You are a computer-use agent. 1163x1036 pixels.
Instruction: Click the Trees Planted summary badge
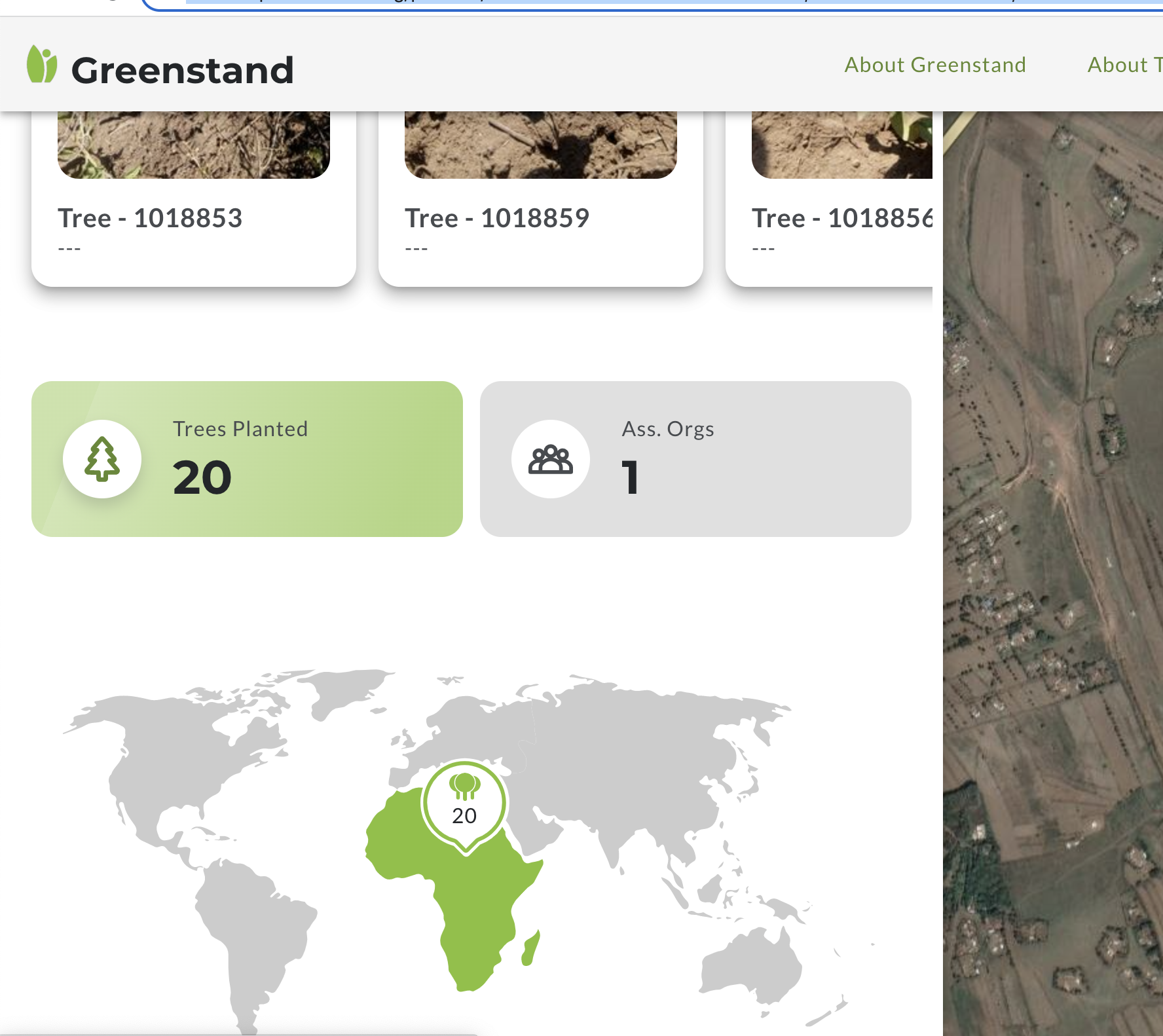[248, 458]
